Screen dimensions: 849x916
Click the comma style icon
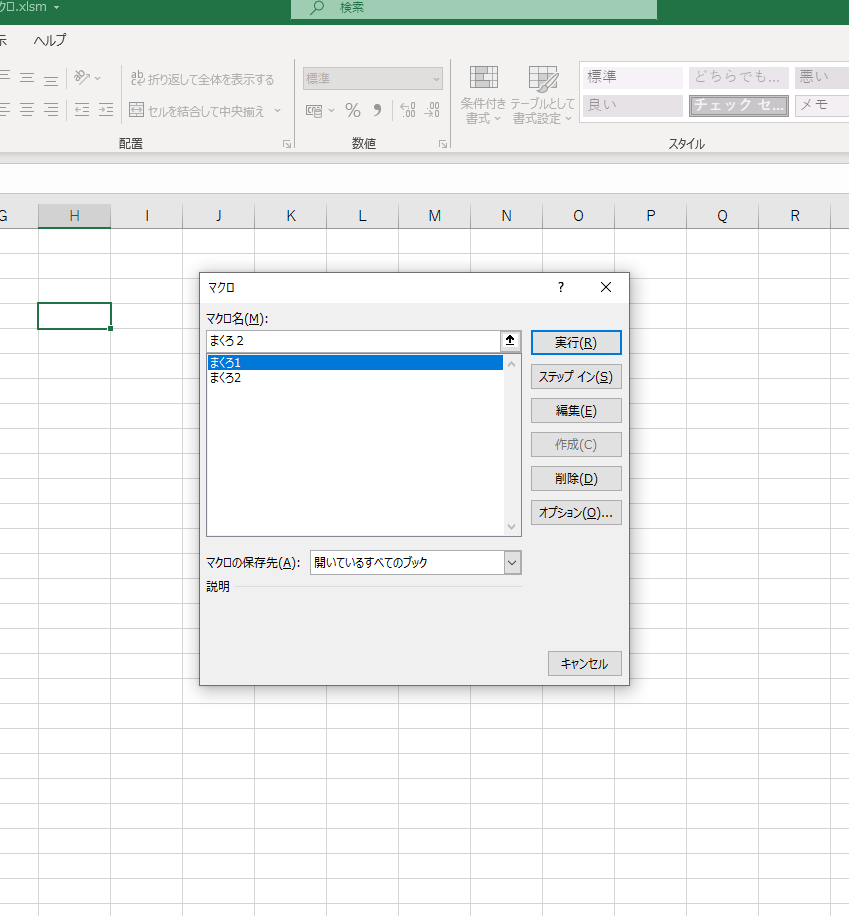coord(377,110)
